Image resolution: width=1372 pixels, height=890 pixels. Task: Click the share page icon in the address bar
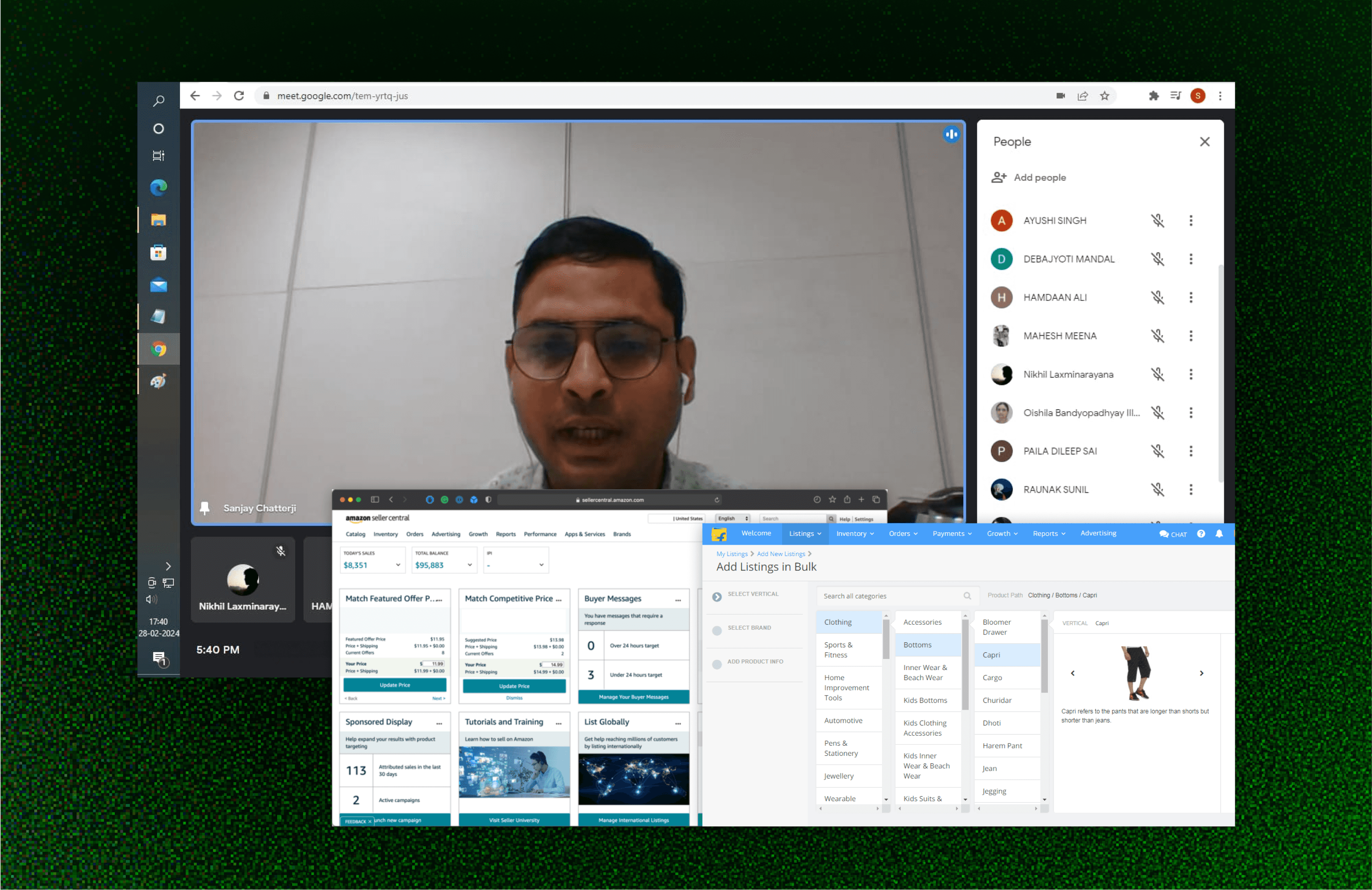(1082, 96)
